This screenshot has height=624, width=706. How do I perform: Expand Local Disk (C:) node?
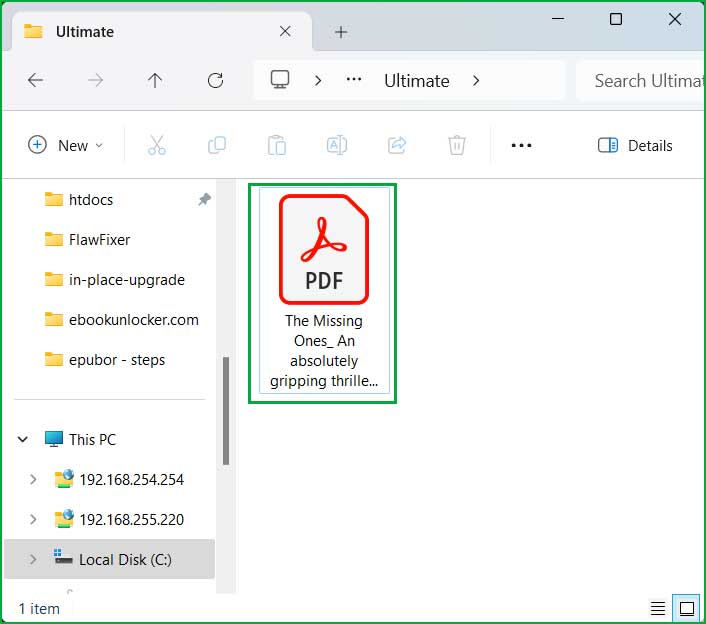click(33, 559)
